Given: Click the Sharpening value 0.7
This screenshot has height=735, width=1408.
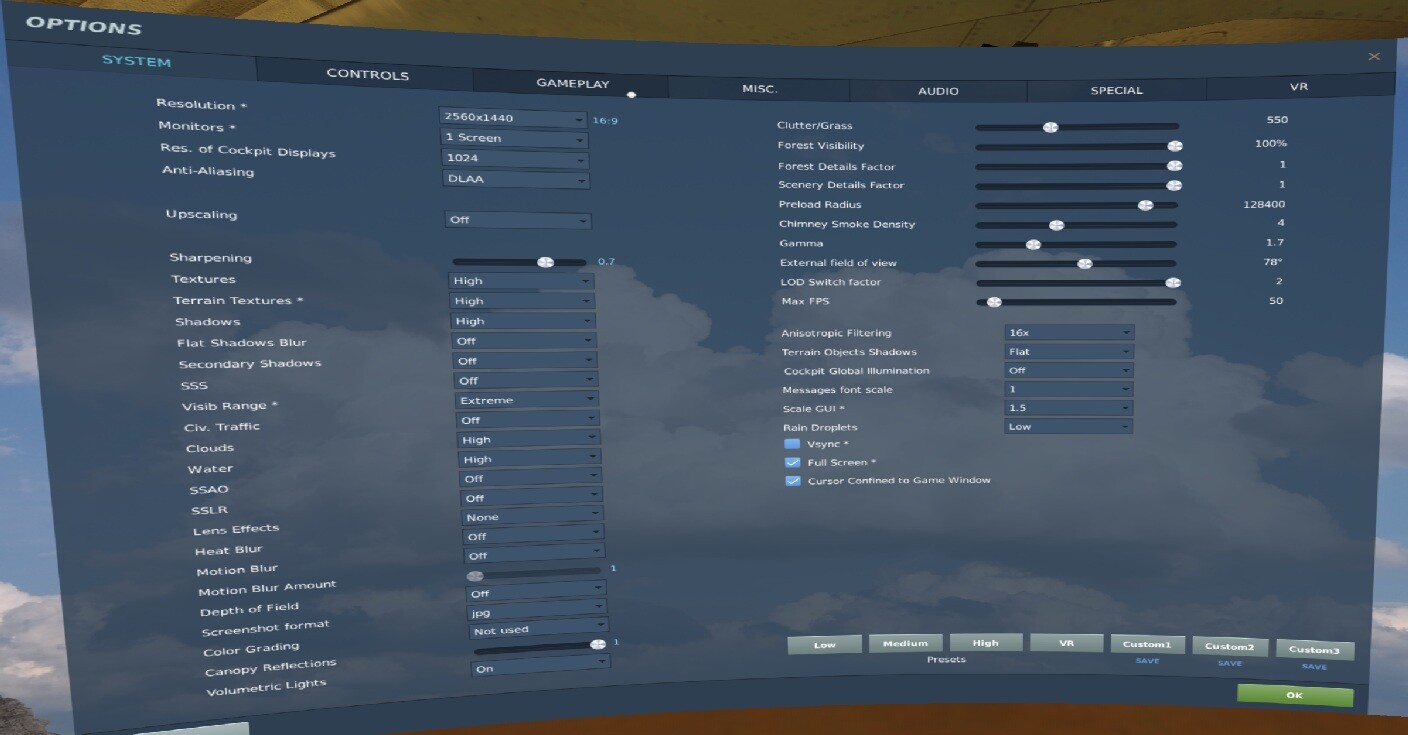Looking at the screenshot, I should [x=606, y=262].
